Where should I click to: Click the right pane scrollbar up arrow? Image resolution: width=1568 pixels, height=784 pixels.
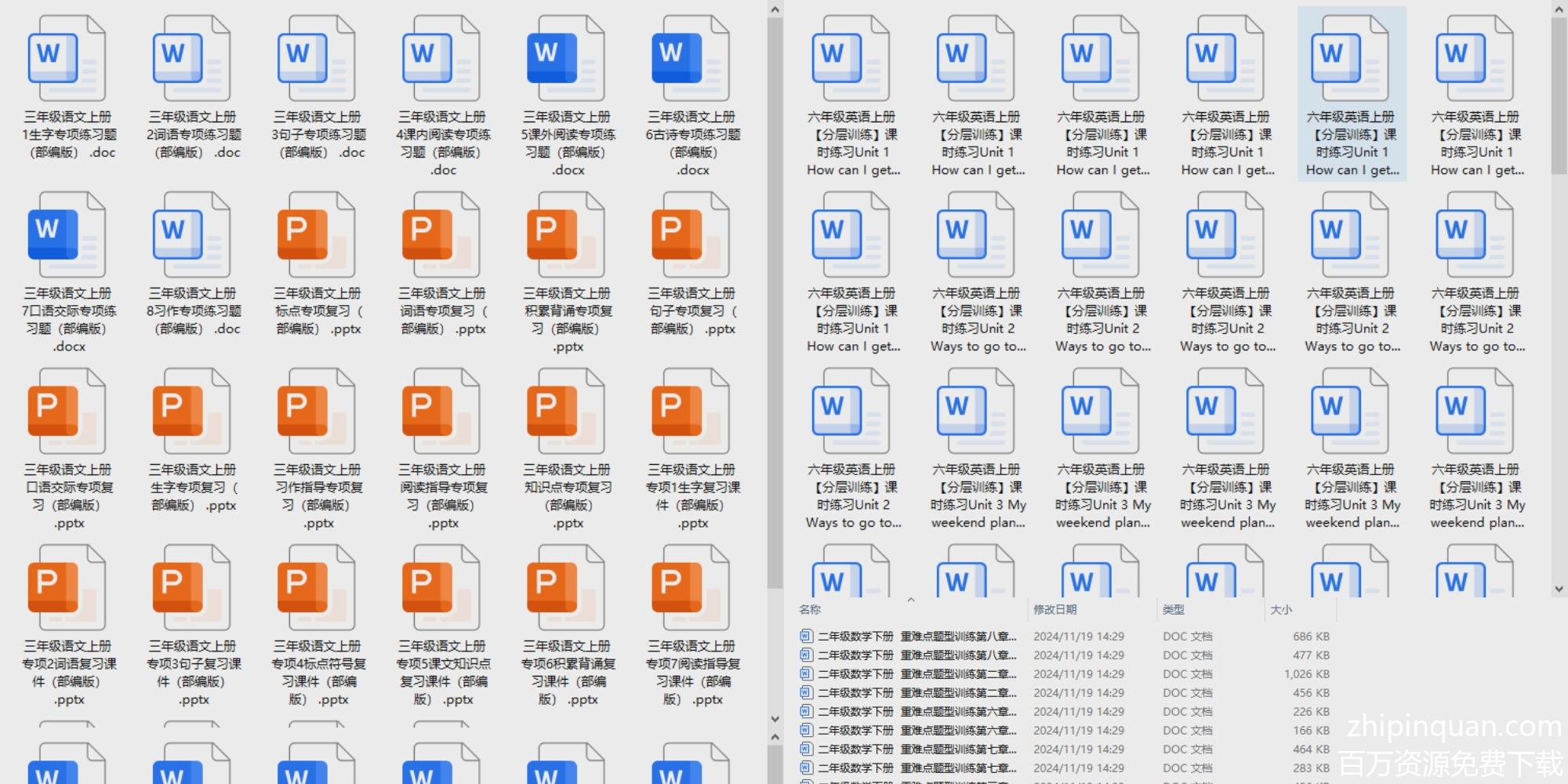click(1559, 9)
